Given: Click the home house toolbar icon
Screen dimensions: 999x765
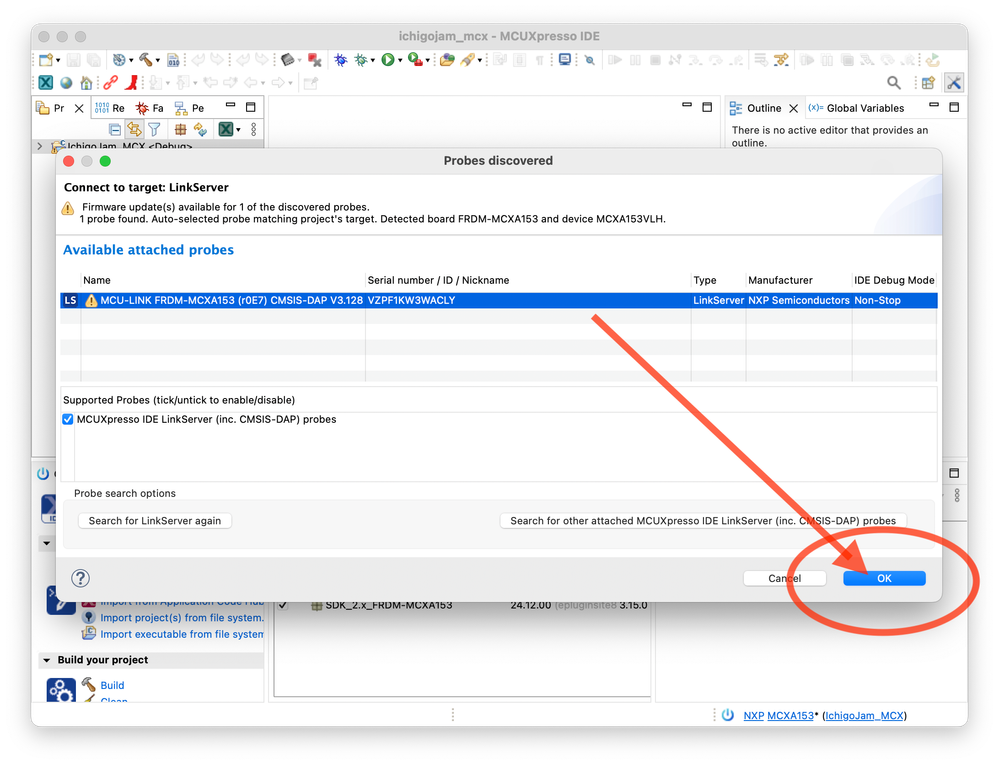Looking at the screenshot, I should pyautogui.click(x=86, y=83).
